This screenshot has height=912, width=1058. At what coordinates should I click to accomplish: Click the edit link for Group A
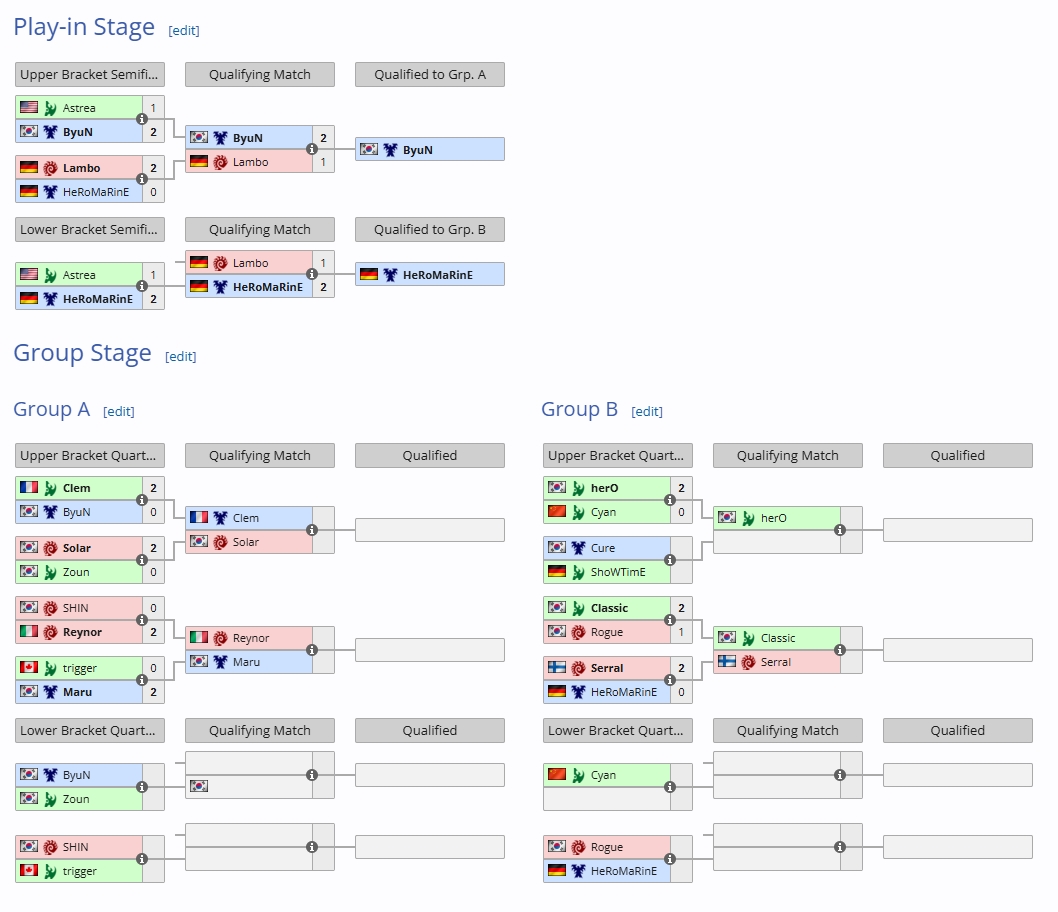(x=119, y=411)
